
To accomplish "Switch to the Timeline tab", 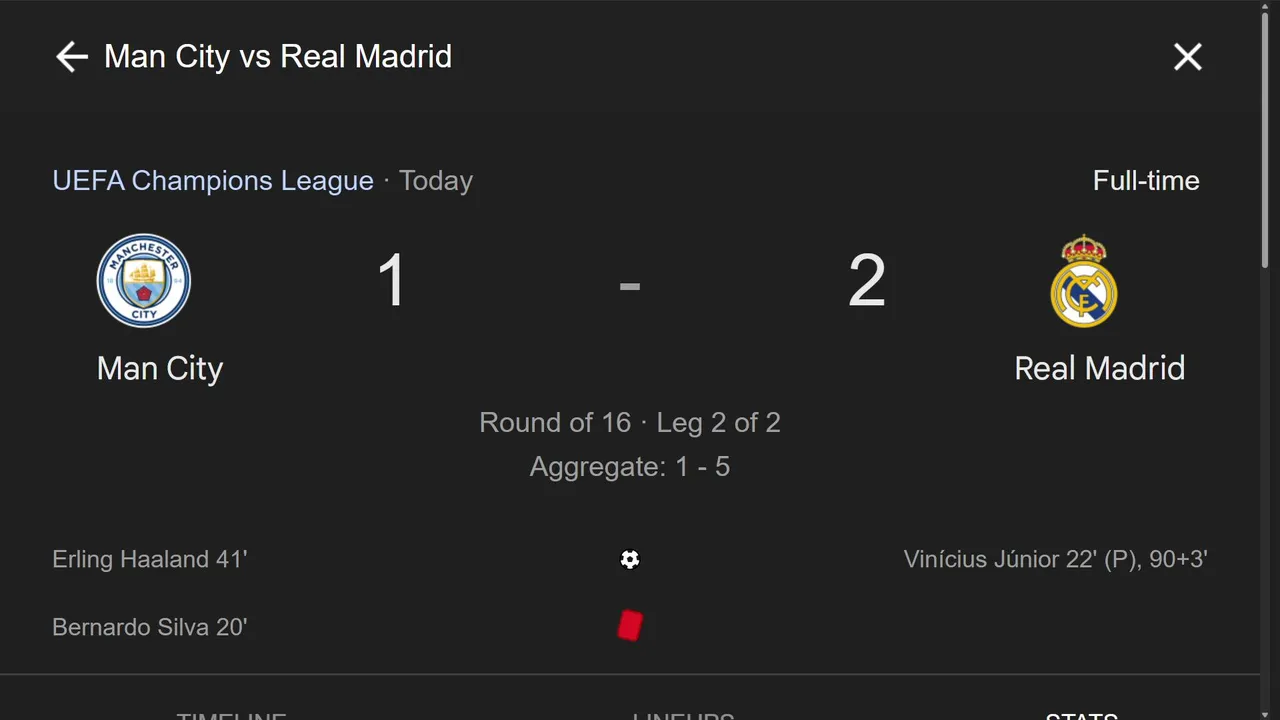I will point(232,714).
